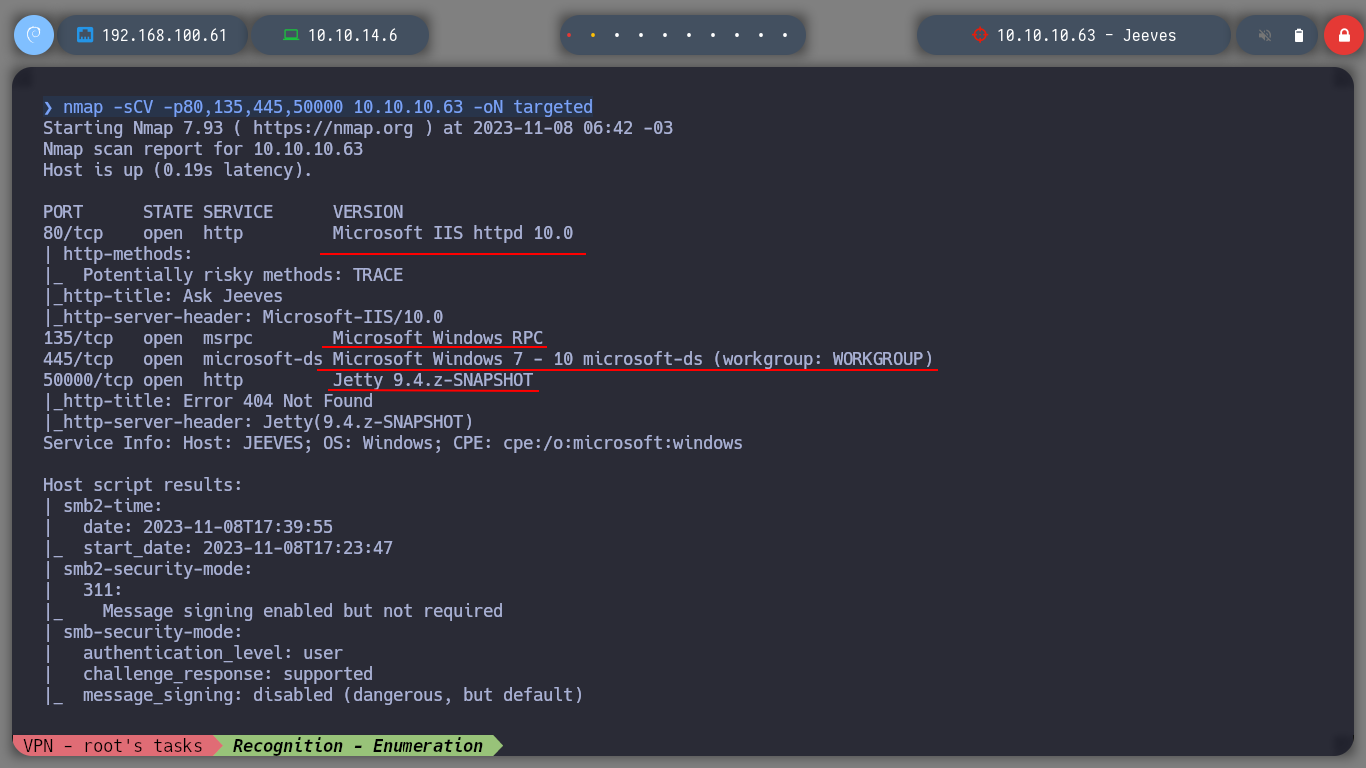Screen dimensions: 1366x768
Task: Toggle the muted volume speaker icon
Action: pyautogui.click(x=1265, y=35)
